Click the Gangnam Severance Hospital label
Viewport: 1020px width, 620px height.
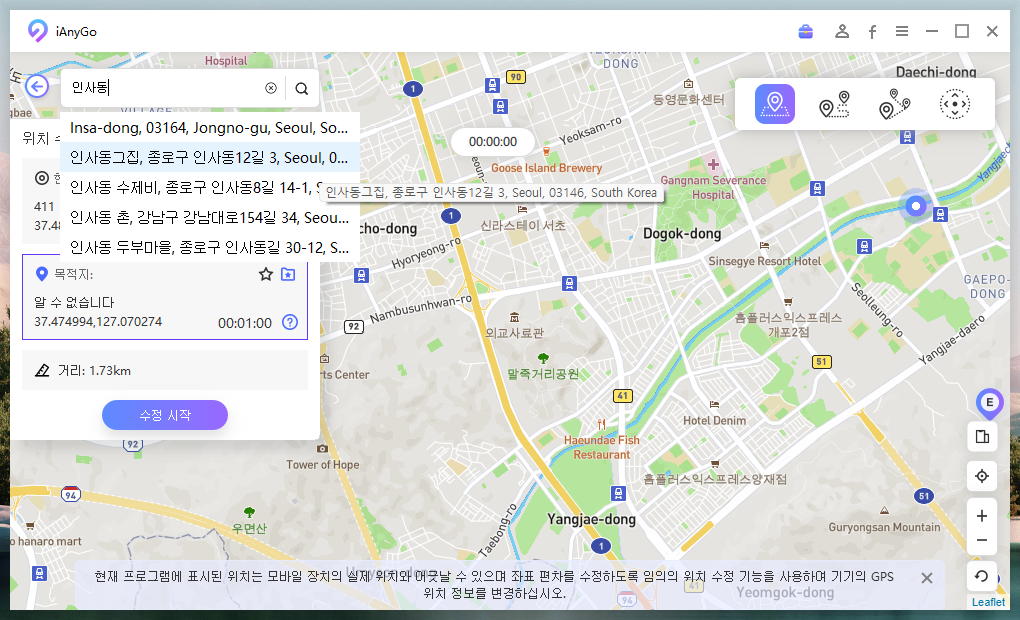pyautogui.click(x=713, y=187)
